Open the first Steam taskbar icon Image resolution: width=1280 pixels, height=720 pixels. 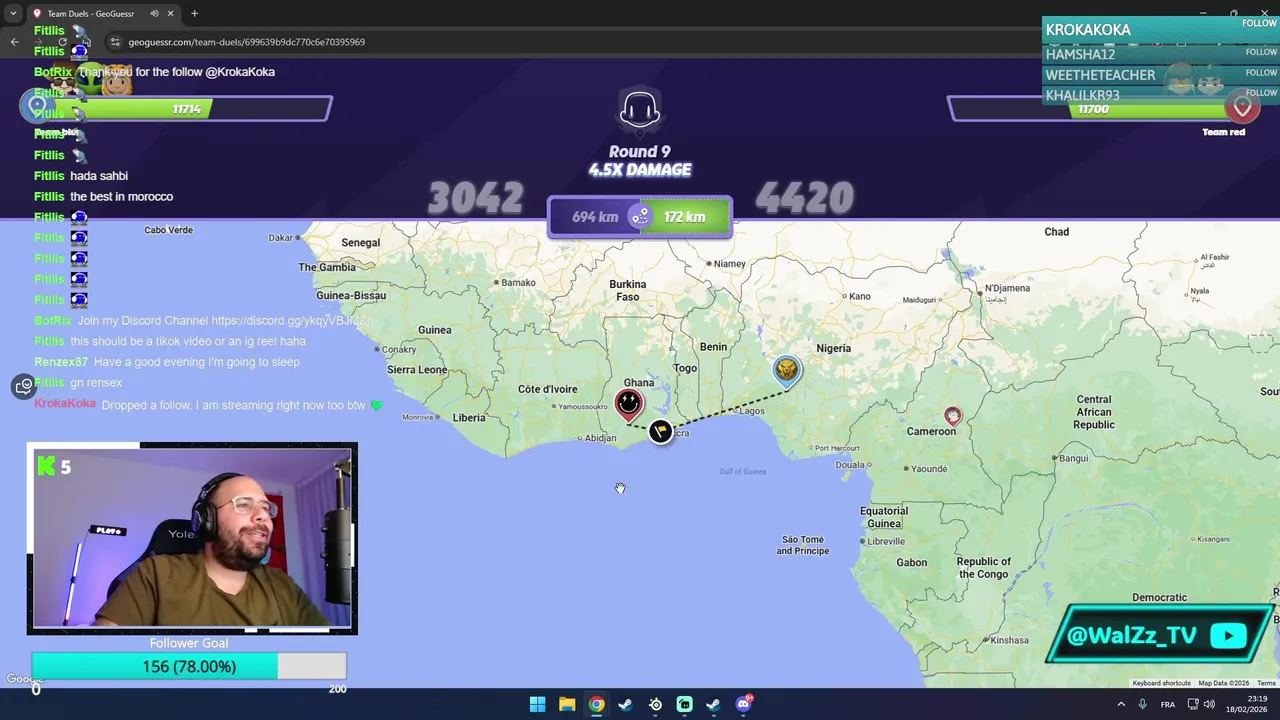coord(625,704)
